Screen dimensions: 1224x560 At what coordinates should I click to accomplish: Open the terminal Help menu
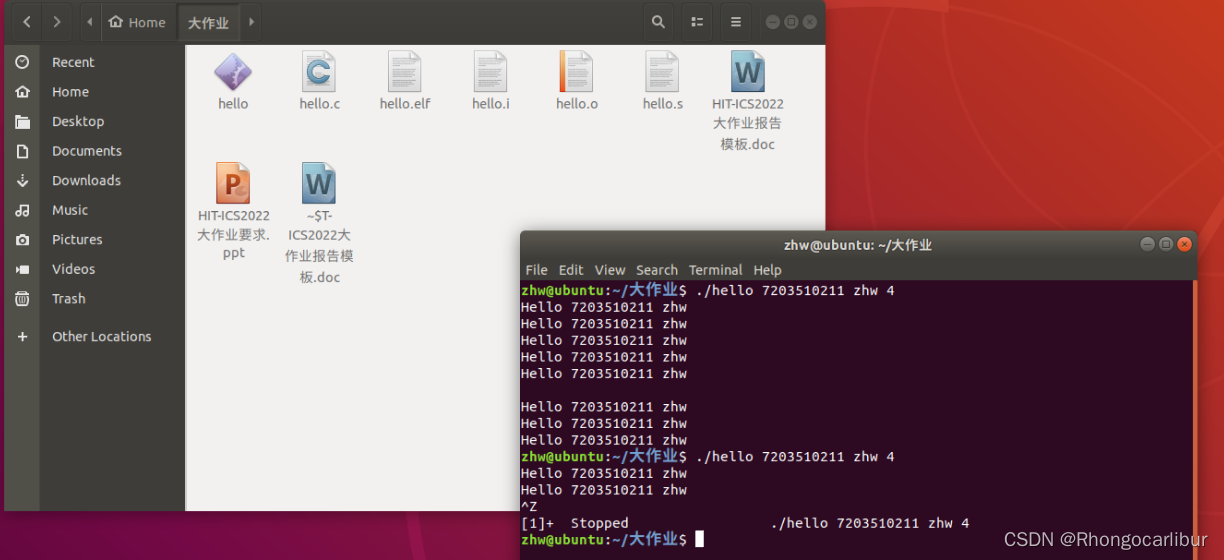(767, 270)
